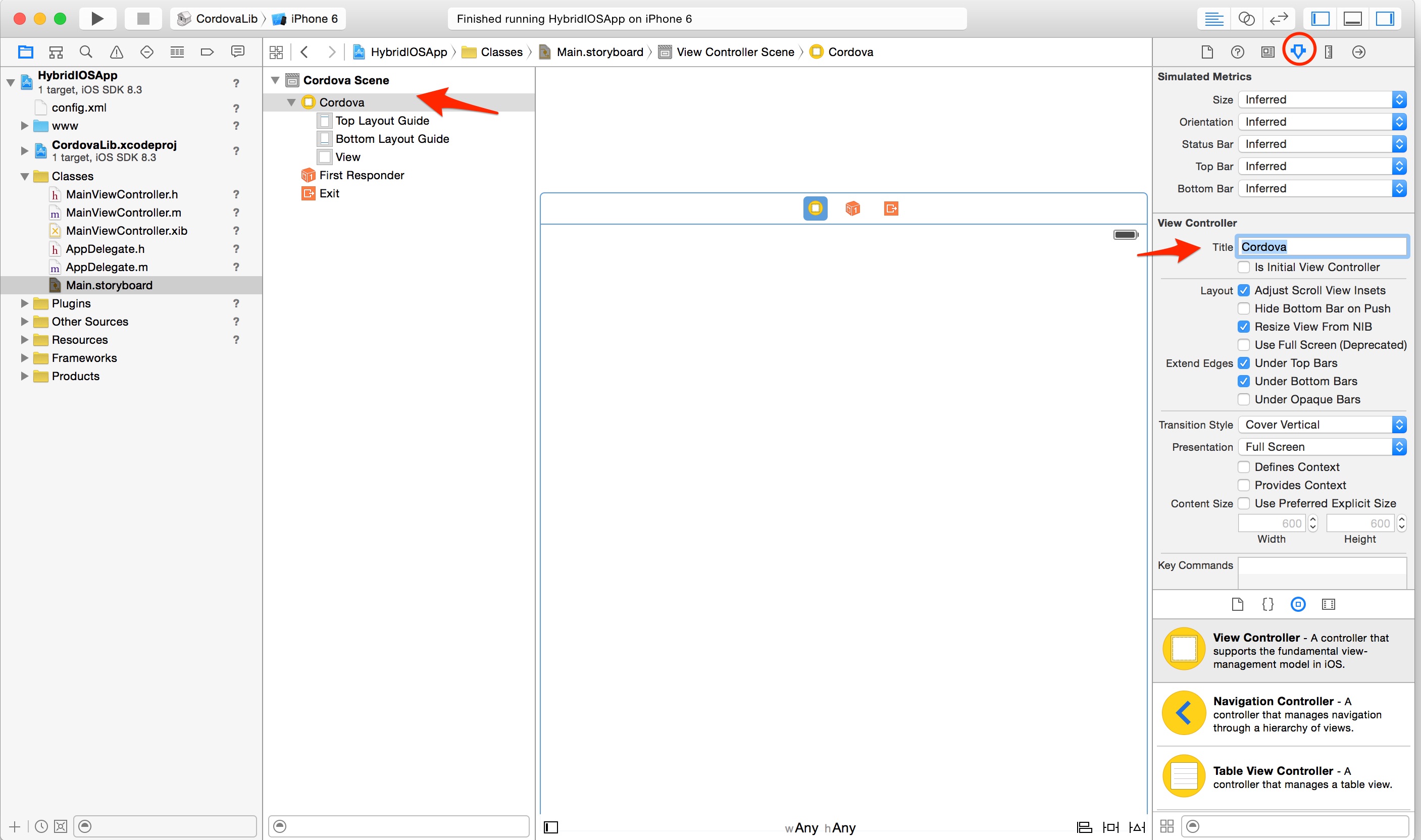Enable Is Initial View Controller

point(1244,267)
